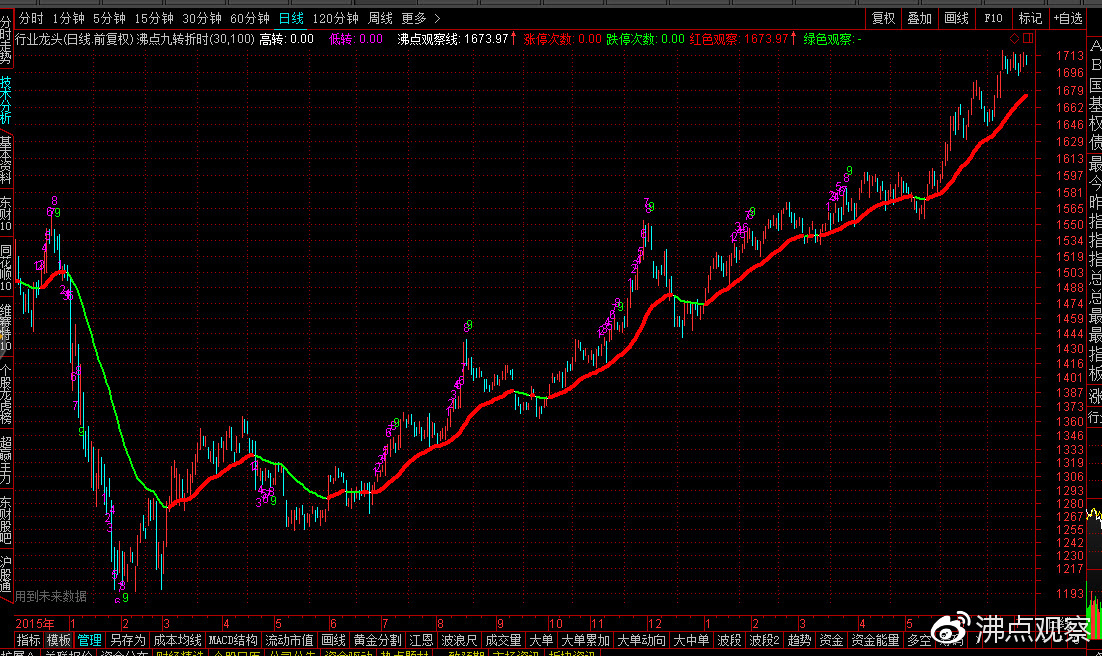Open 东财股吧 in left sidebar
The width and height of the screenshot is (1102, 656).
click(6, 520)
